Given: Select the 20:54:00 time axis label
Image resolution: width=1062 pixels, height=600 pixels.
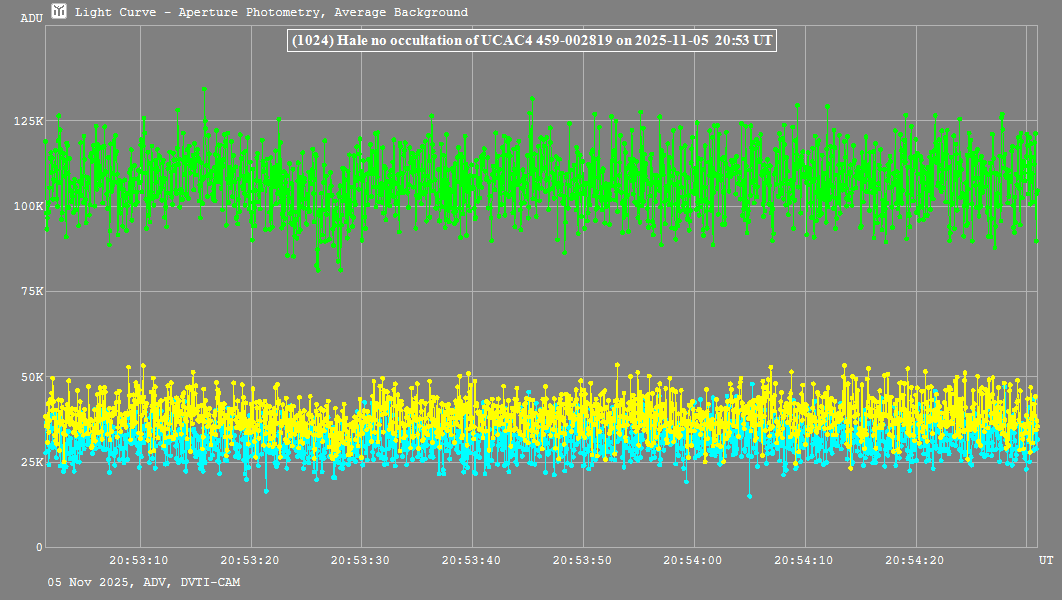Looking at the screenshot, I should (694, 561).
